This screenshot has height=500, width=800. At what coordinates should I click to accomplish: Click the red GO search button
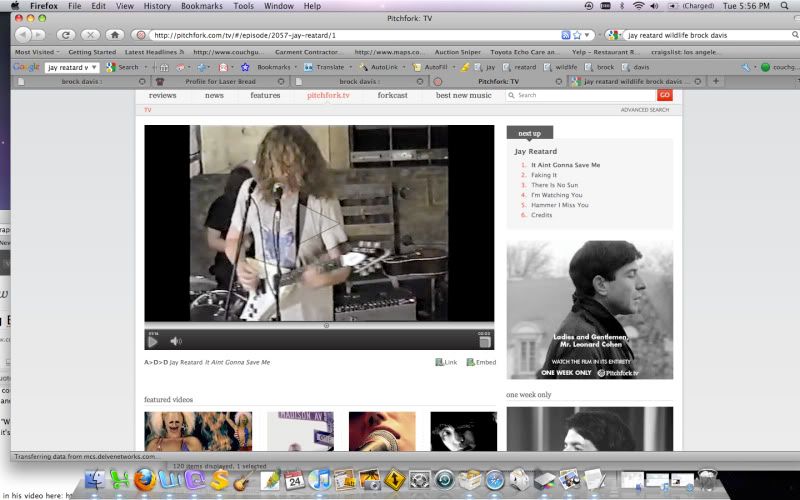click(x=664, y=95)
